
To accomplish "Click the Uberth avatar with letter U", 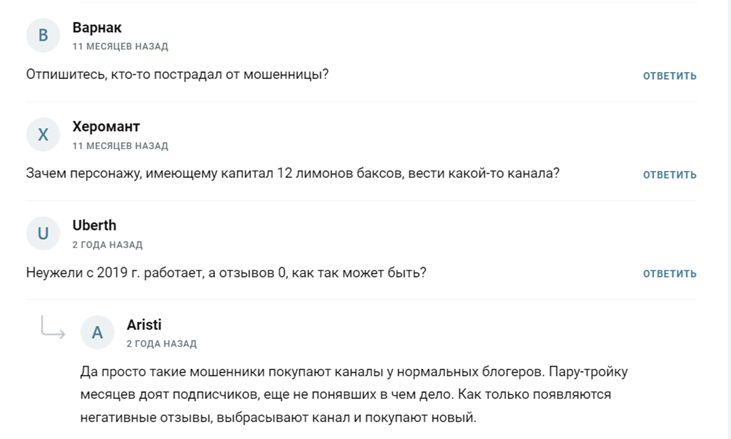I will [x=43, y=233].
